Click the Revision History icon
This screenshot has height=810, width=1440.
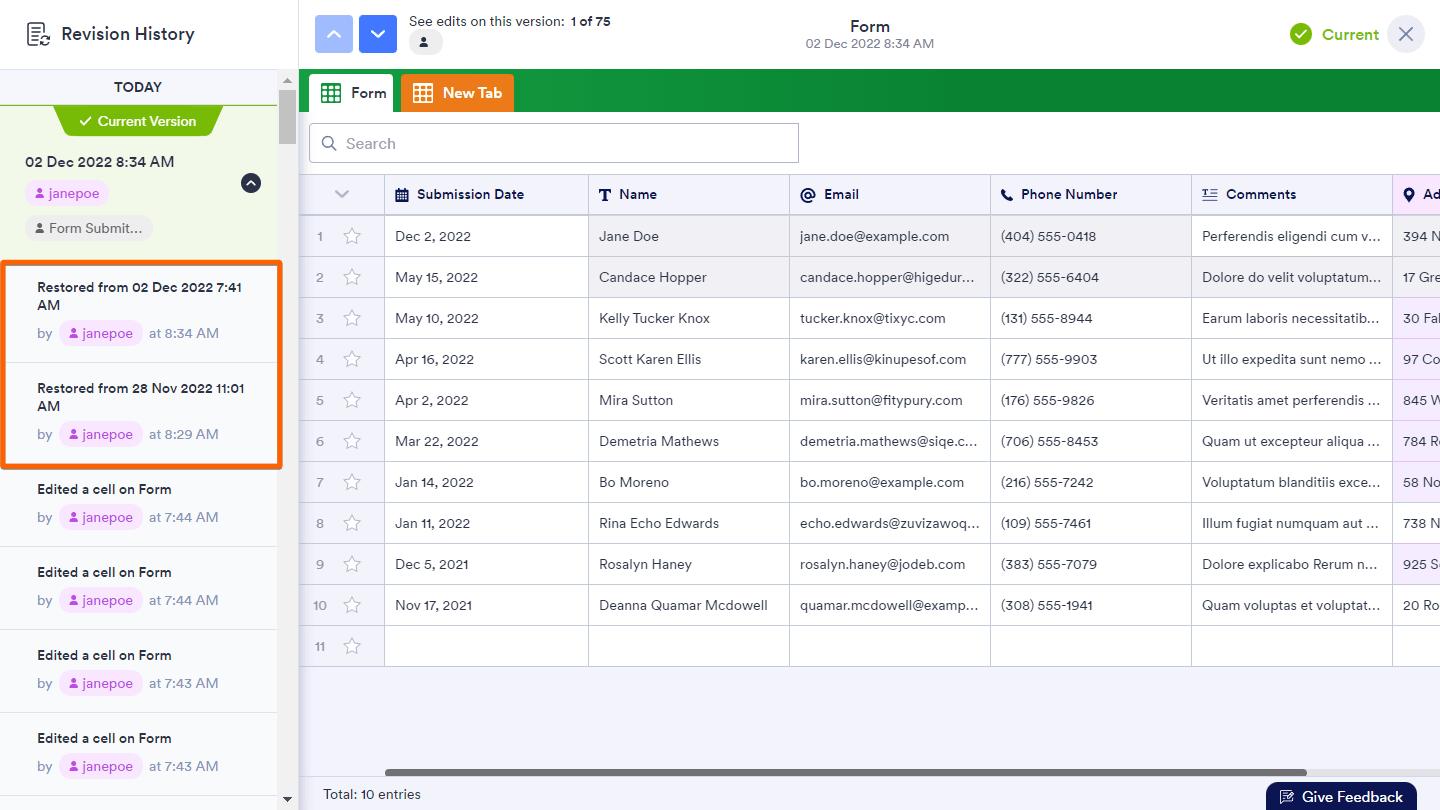tap(38, 34)
